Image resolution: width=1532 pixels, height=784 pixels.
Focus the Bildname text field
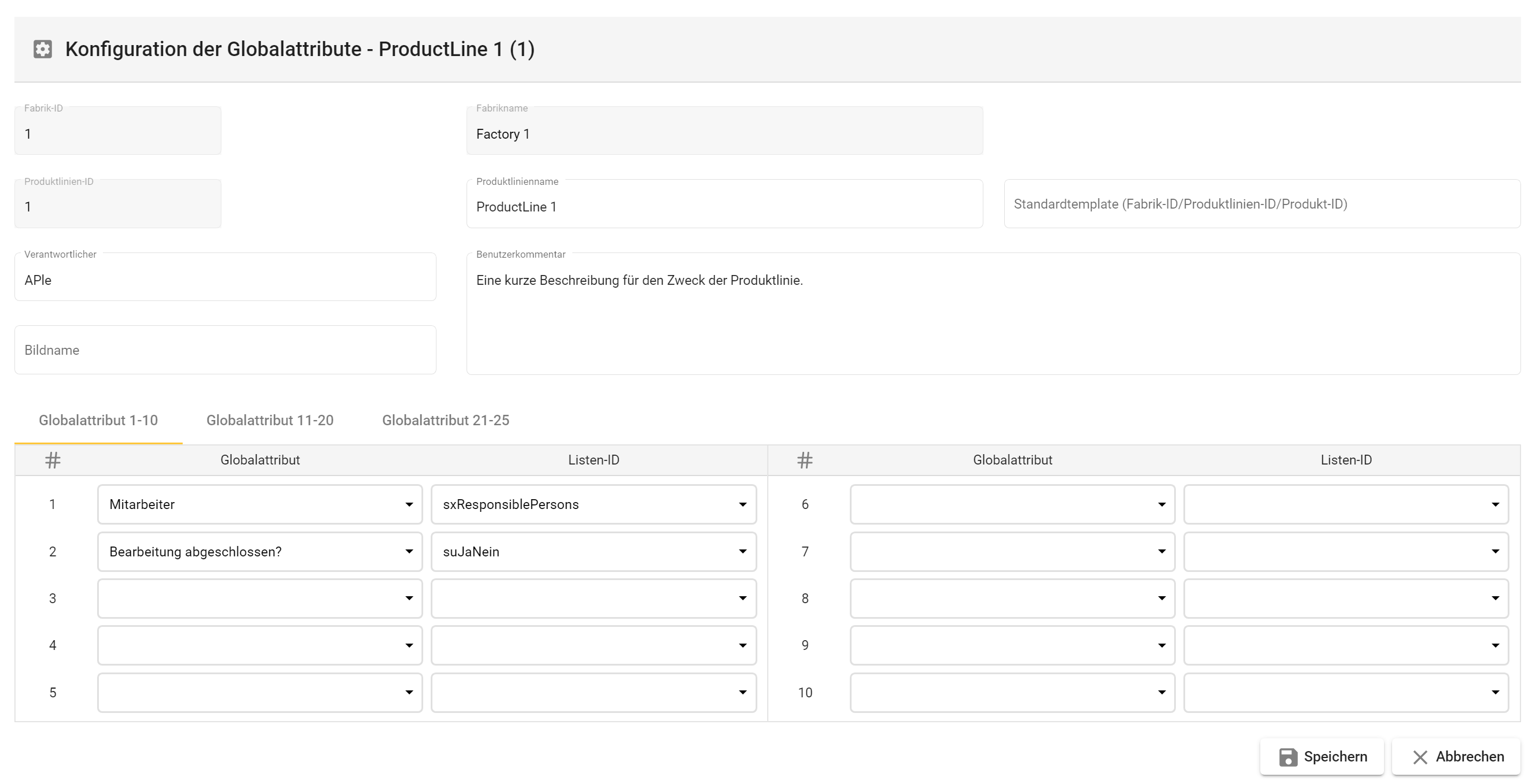coord(225,350)
